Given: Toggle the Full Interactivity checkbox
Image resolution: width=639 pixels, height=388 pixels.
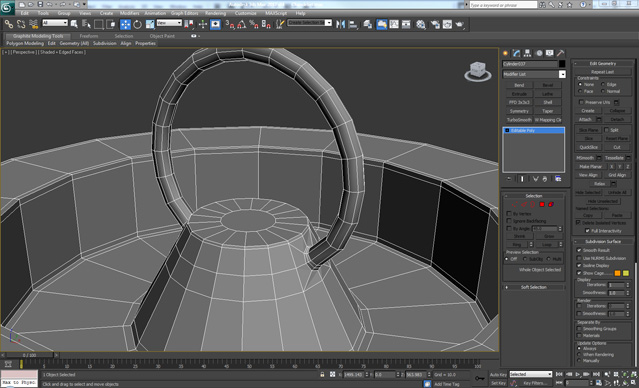Looking at the screenshot, I should point(587,231).
